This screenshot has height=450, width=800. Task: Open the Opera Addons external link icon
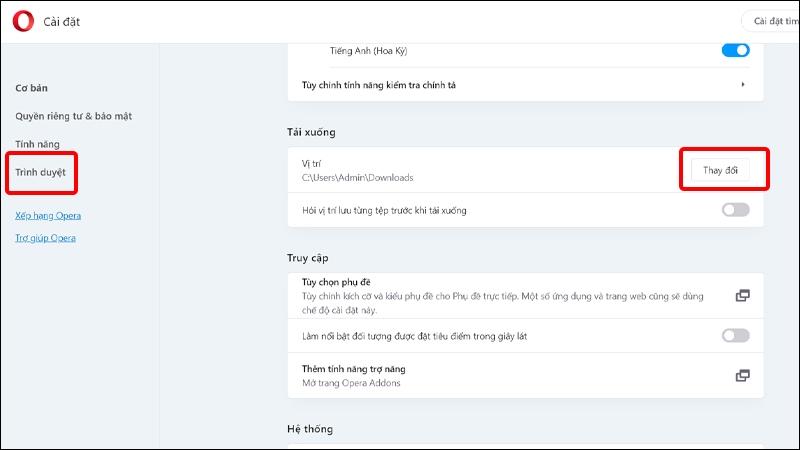click(742, 375)
